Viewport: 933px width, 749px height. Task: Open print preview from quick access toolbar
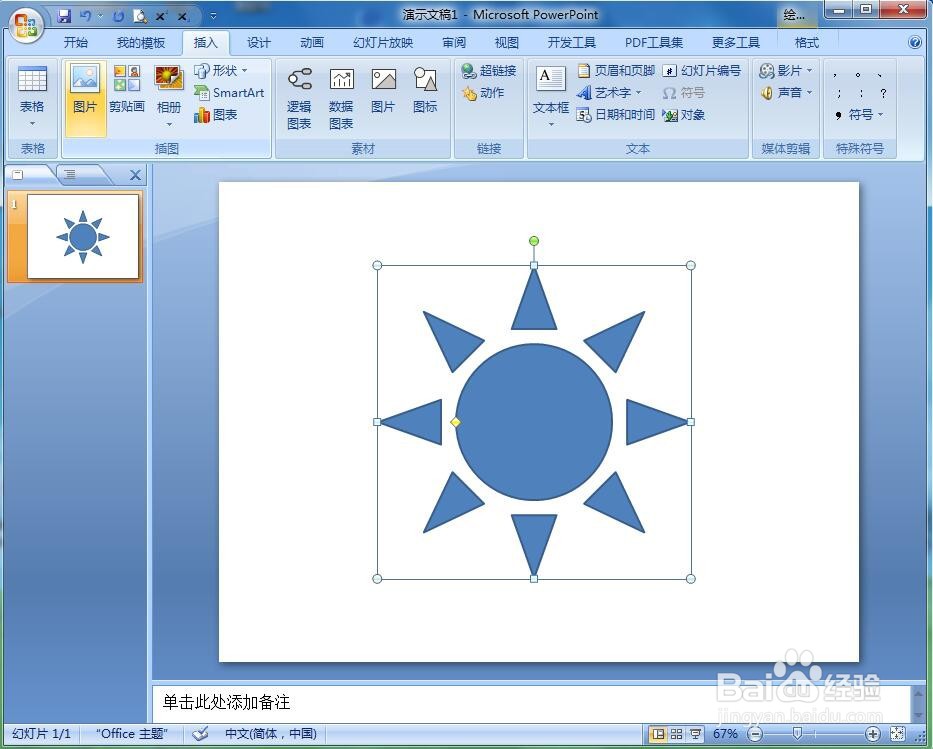pos(140,16)
